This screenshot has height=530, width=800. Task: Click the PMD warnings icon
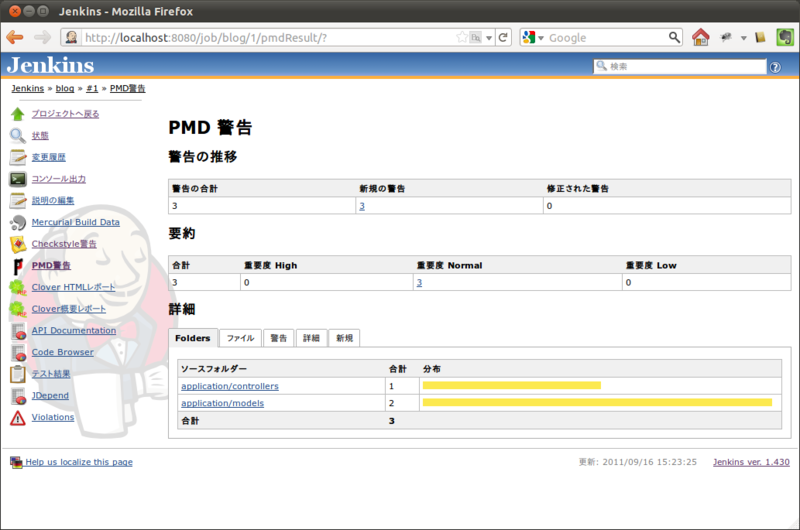[x=18, y=266]
